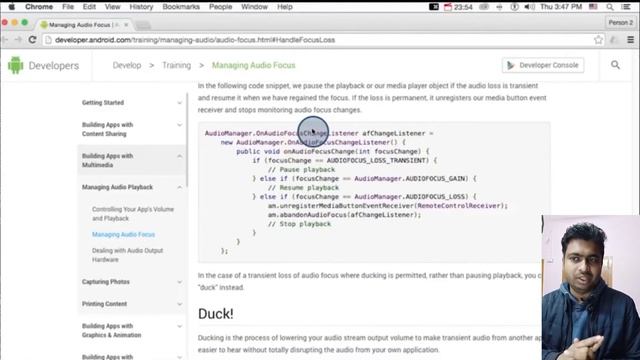This screenshot has height=360, width=640.
Task: Open a new tab button
Action: coord(143,25)
